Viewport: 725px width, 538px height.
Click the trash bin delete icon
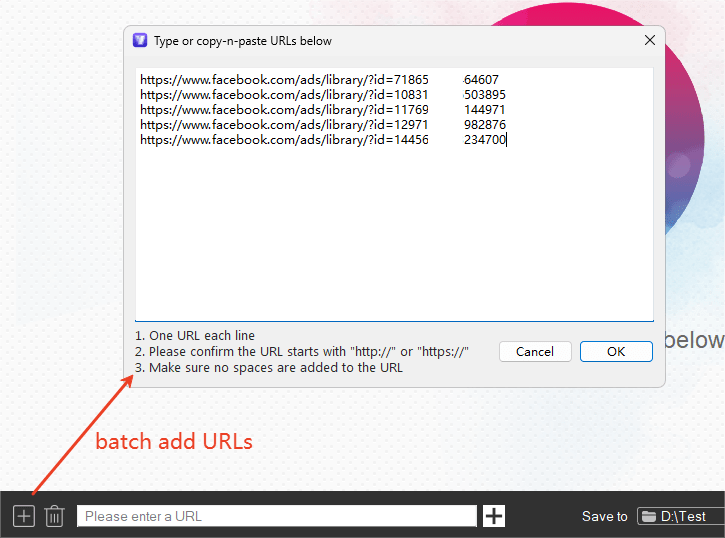click(x=55, y=516)
